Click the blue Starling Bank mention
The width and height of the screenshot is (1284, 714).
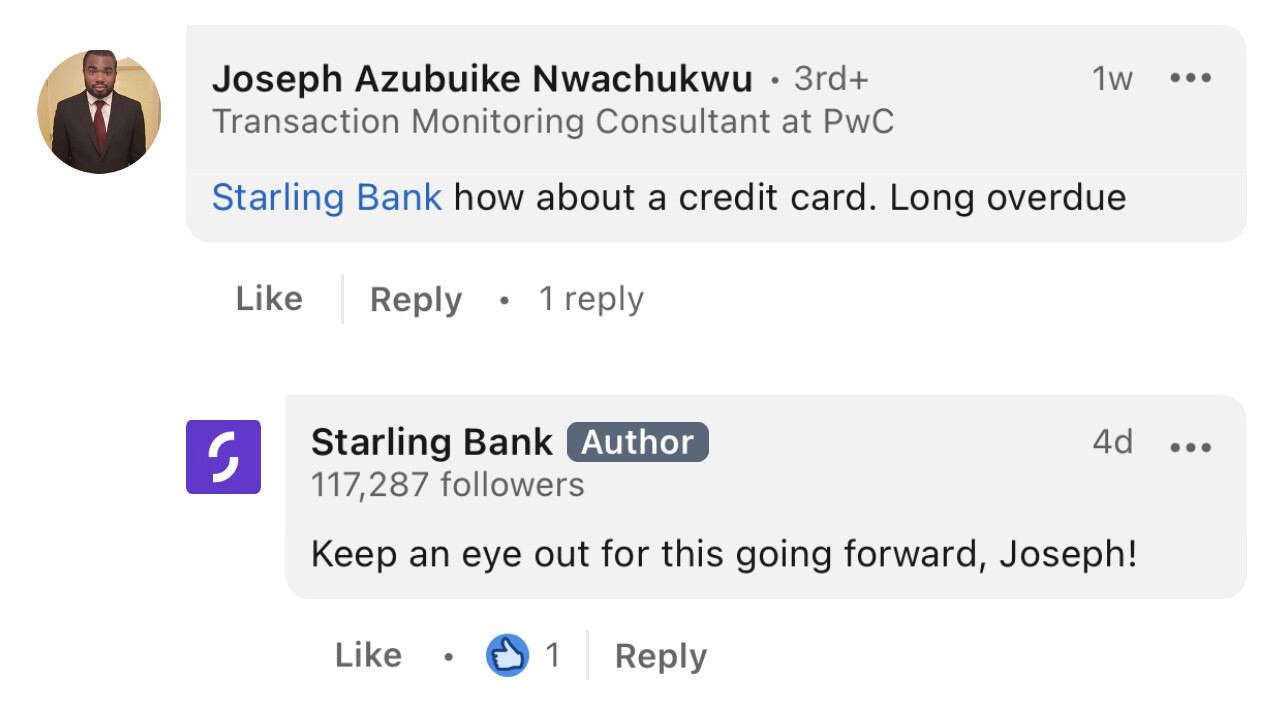point(326,197)
